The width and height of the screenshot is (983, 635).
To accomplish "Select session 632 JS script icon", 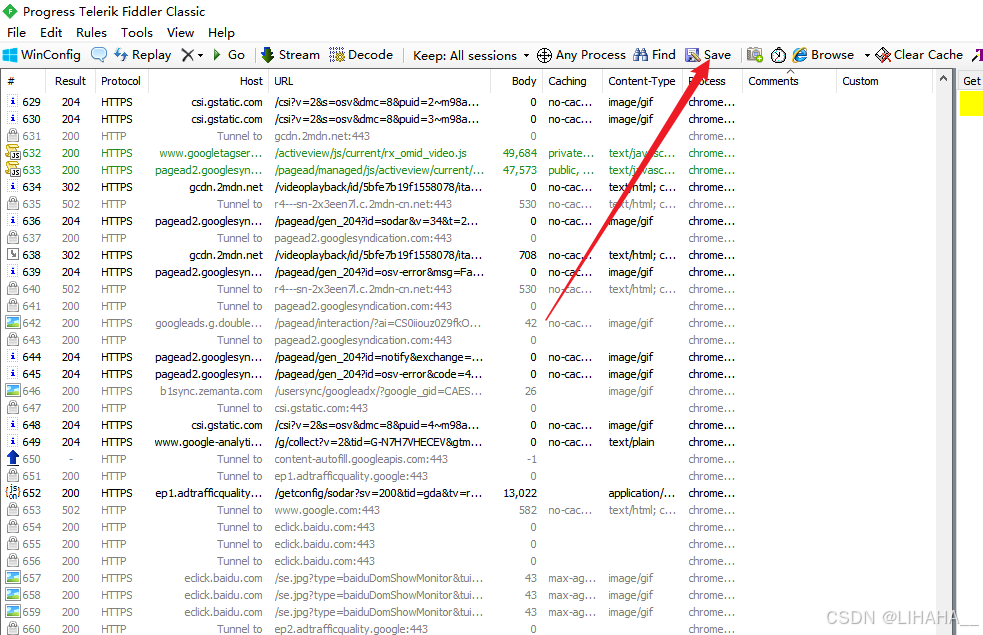I will pyautogui.click(x=13, y=152).
